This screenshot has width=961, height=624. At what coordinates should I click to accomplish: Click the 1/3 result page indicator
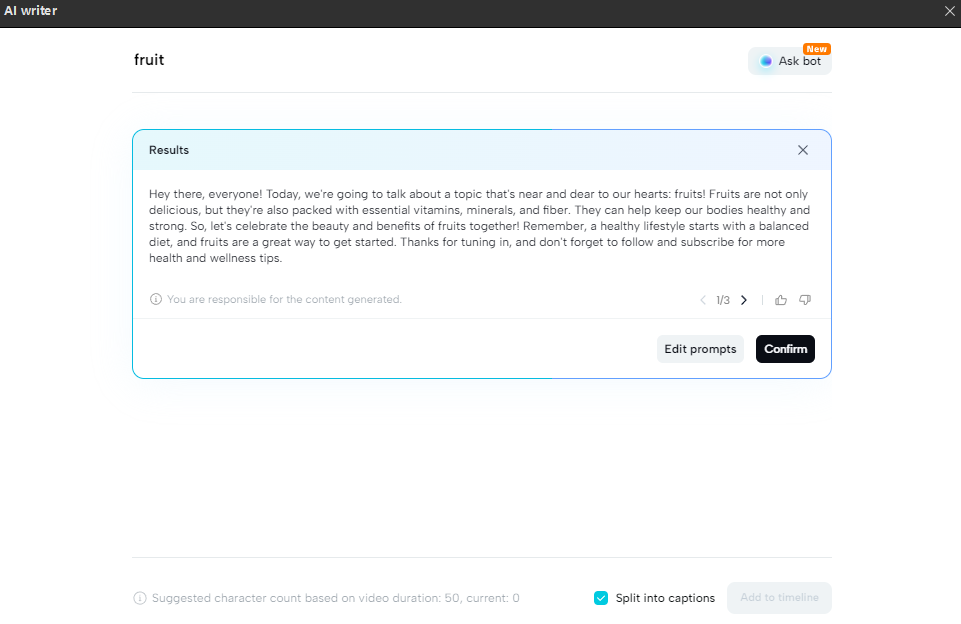(x=723, y=300)
